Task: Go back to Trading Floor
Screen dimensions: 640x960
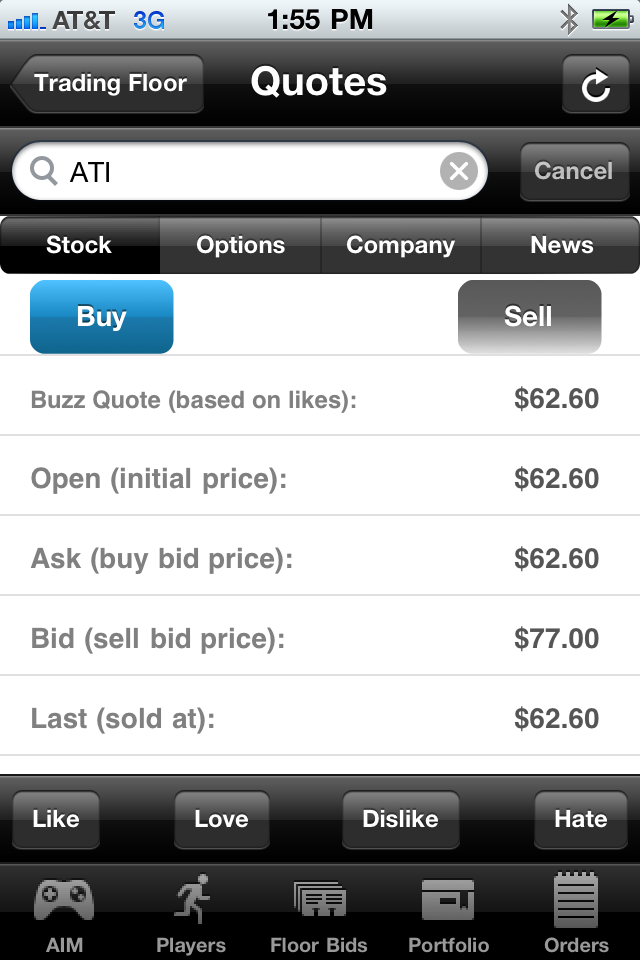Action: click(108, 83)
